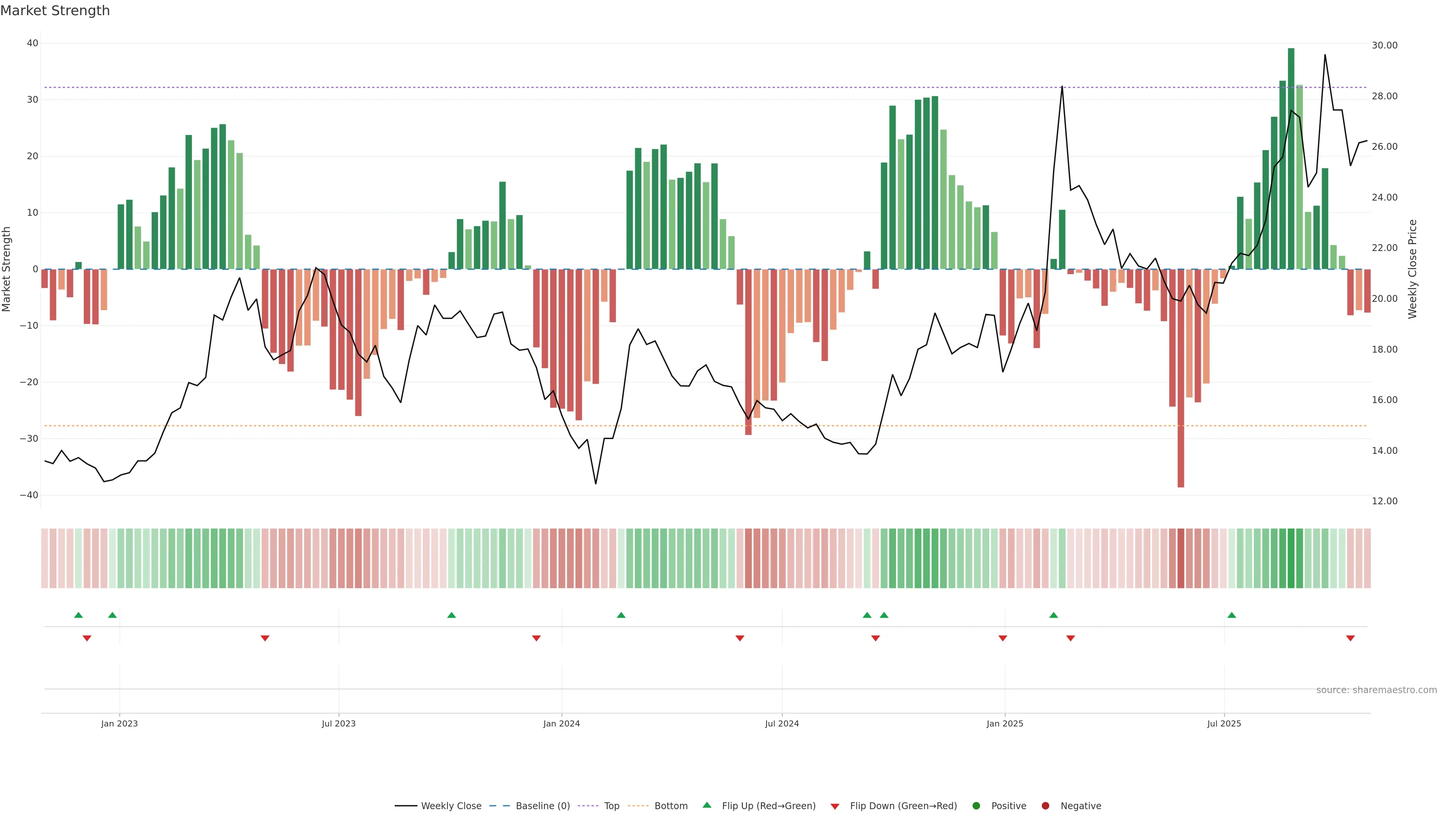Click the Jan 2023 x-axis label

[x=119, y=723]
